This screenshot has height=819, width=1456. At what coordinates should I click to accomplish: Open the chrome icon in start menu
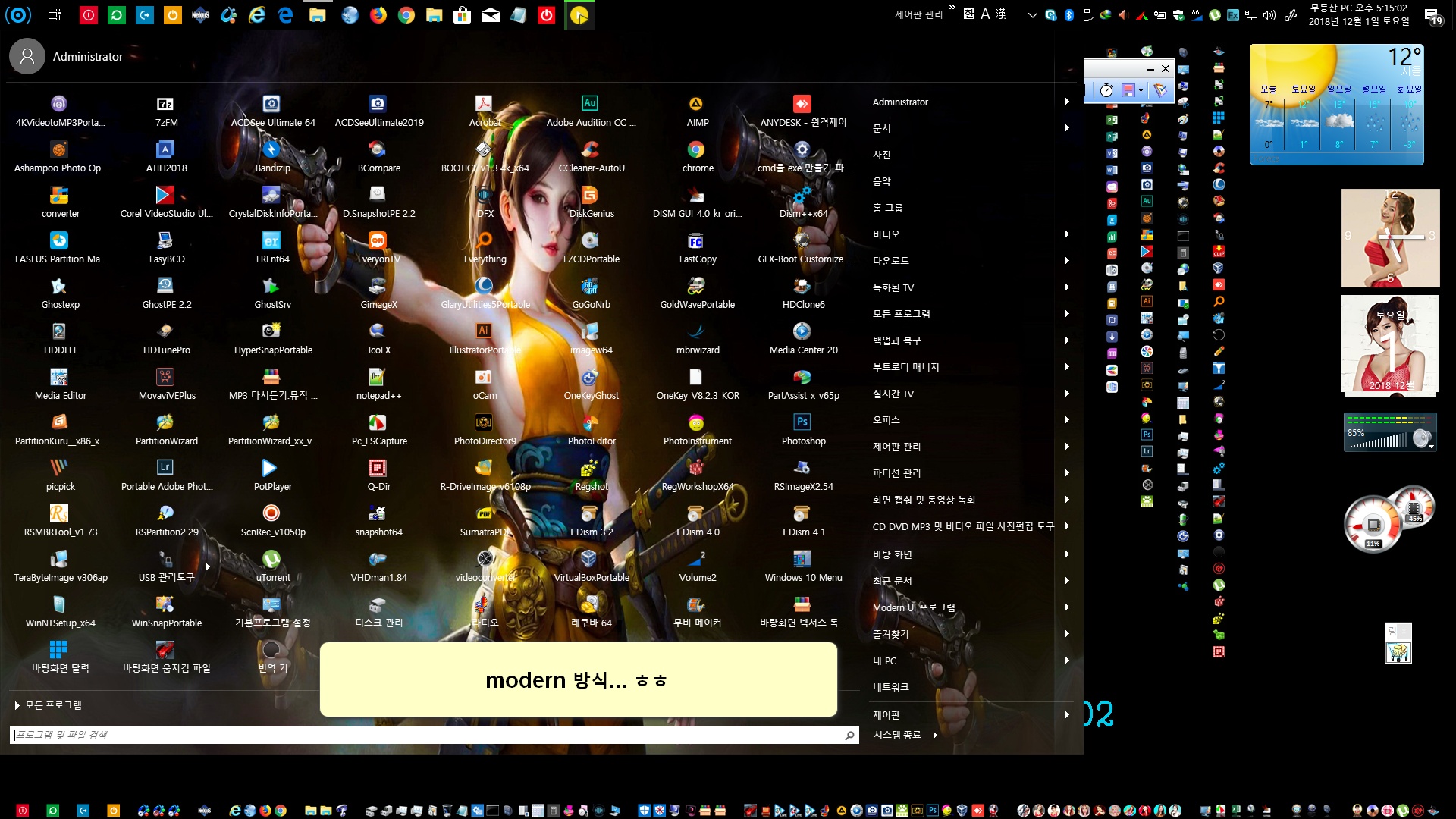pyautogui.click(x=696, y=149)
